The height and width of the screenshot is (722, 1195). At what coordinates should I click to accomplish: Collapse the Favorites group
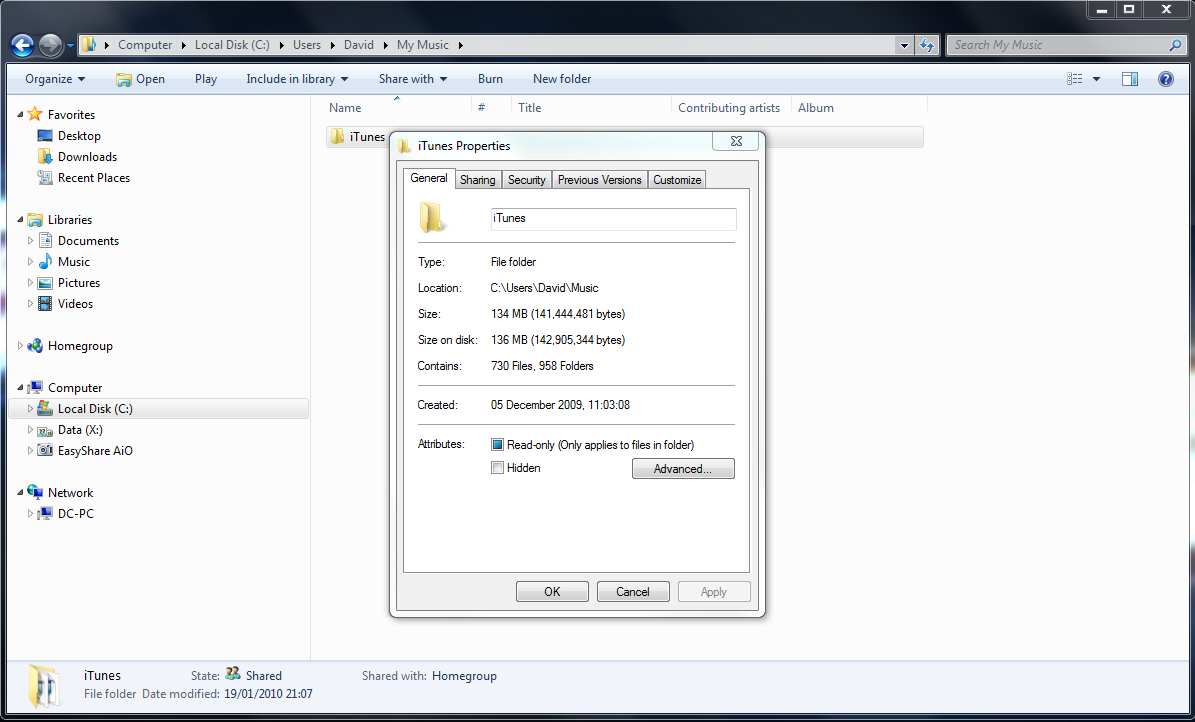[20, 114]
